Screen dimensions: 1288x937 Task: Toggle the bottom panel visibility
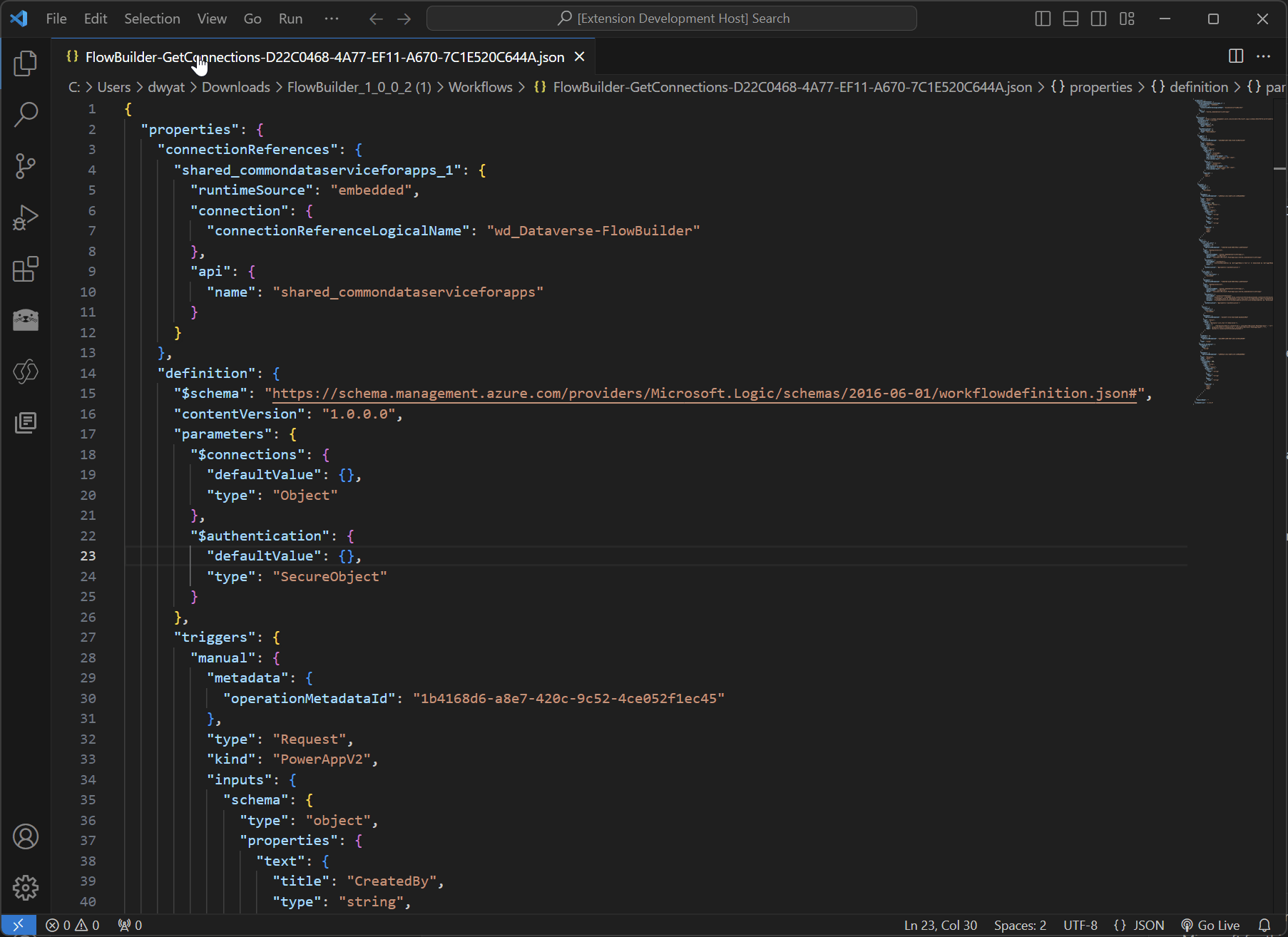click(x=1070, y=19)
